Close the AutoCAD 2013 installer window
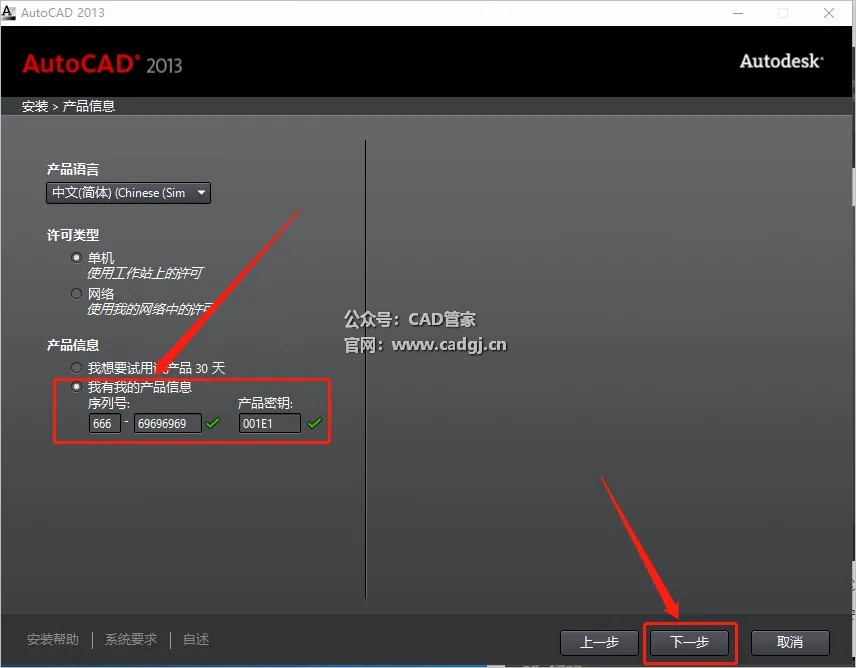The height and width of the screenshot is (668, 856). [829, 13]
